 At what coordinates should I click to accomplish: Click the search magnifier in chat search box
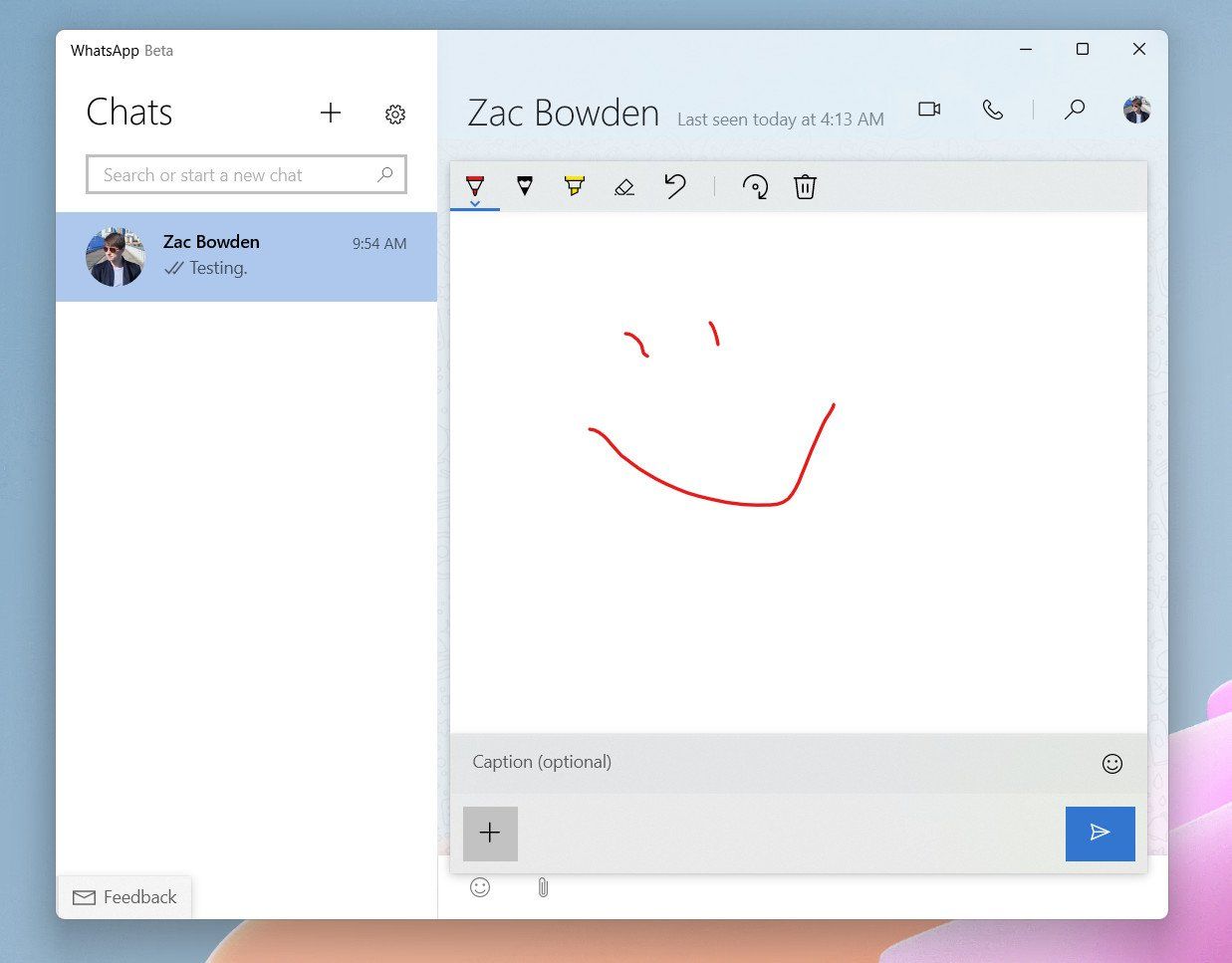pyautogui.click(x=385, y=174)
